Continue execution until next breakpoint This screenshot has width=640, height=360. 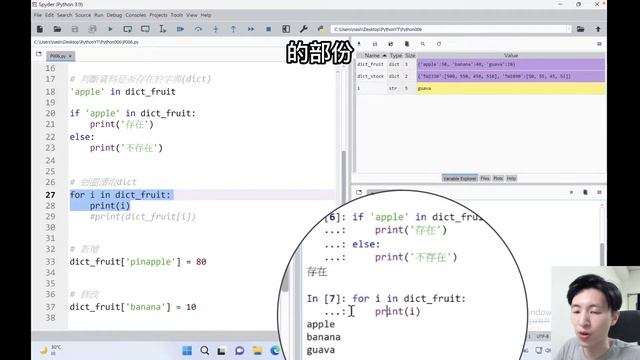click(251, 29)
